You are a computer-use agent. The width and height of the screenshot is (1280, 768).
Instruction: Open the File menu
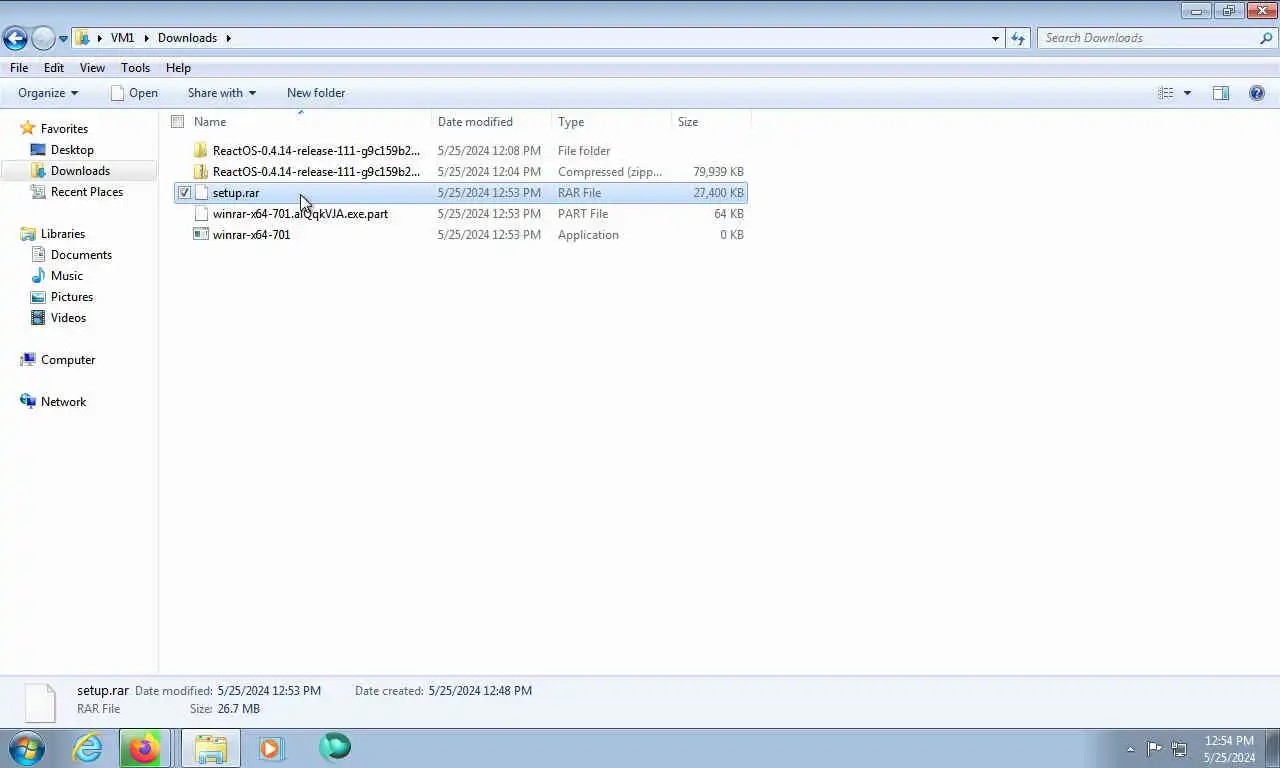click(19, 68)
